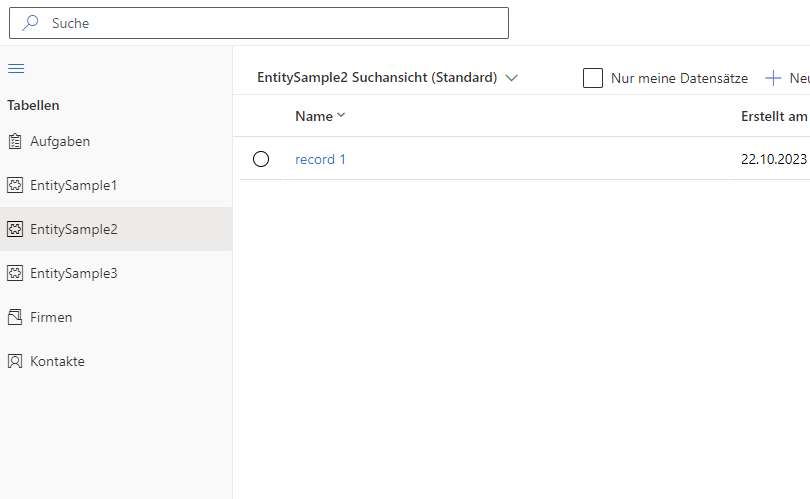Expand the EntitySample2 Suchansicht view chevron
The image size is (810, 499).
coord(511,78)
